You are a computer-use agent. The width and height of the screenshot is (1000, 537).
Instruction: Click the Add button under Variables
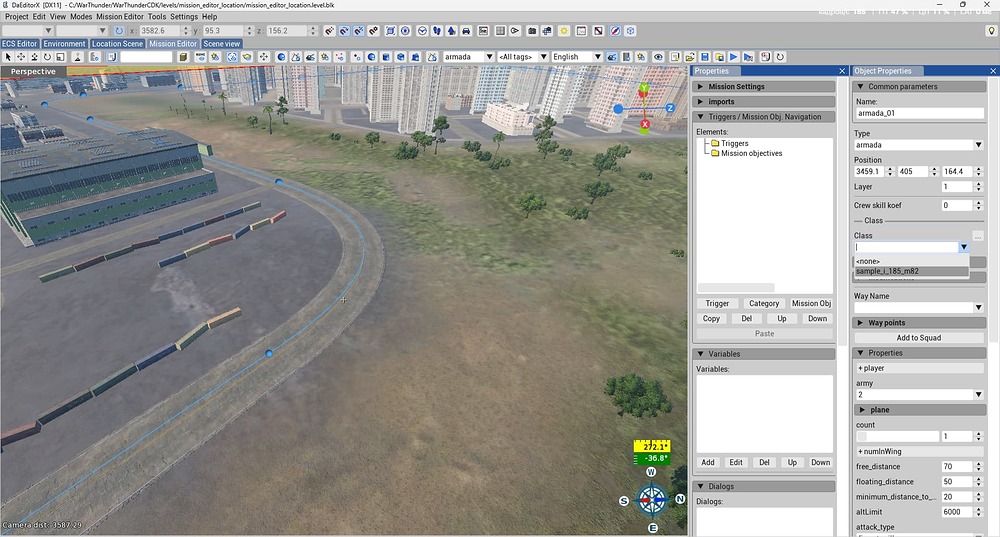(x=708, y=462)
